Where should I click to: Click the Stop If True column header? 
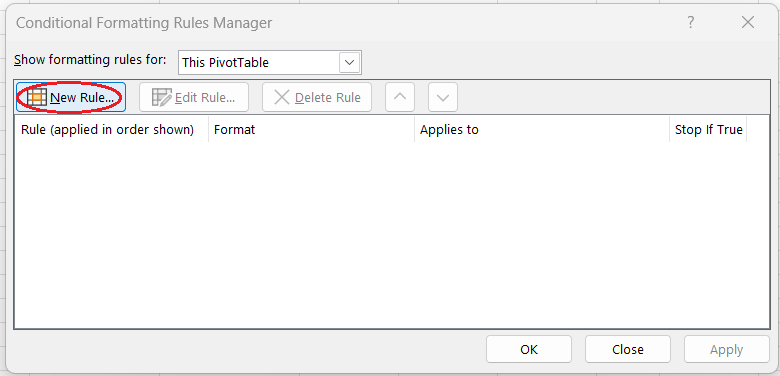click(708, 130)
